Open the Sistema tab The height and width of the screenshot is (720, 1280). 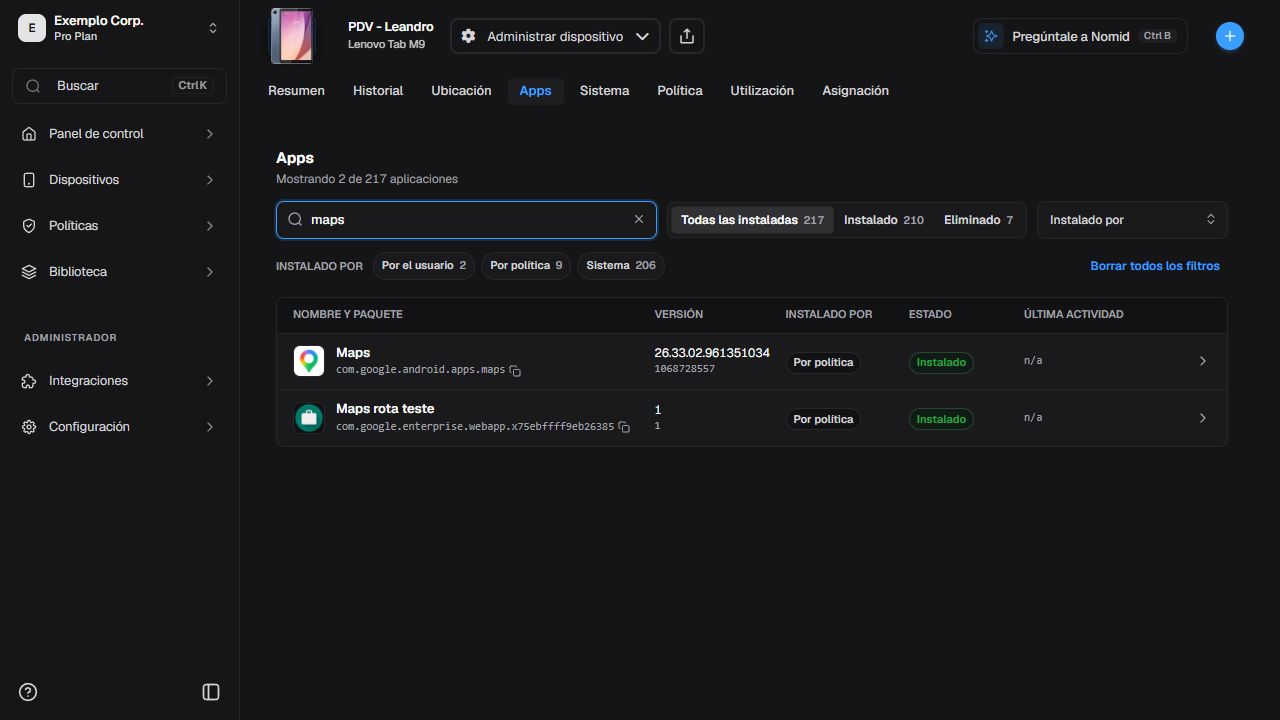coord(605,91)
